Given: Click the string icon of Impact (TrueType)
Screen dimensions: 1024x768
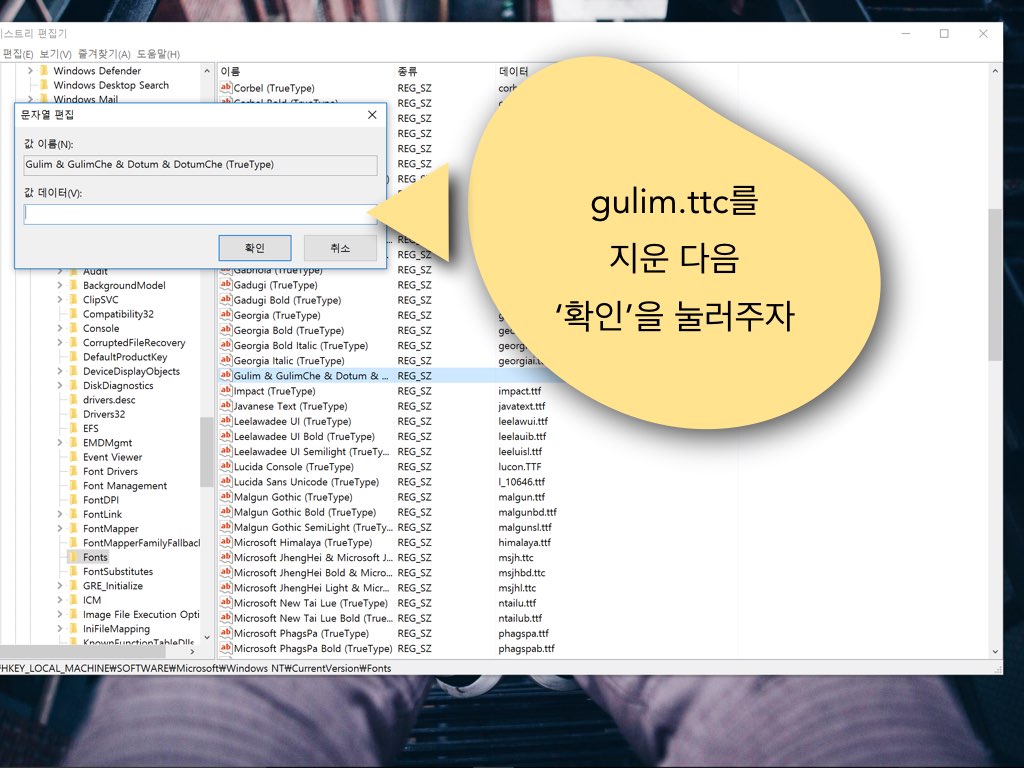Looking at the screenshot, I should click(226, 391).
